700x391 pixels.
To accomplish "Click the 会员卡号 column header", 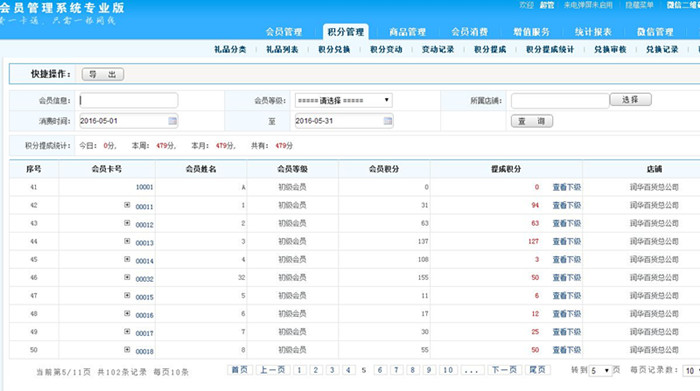I will (x=107, y=169).
